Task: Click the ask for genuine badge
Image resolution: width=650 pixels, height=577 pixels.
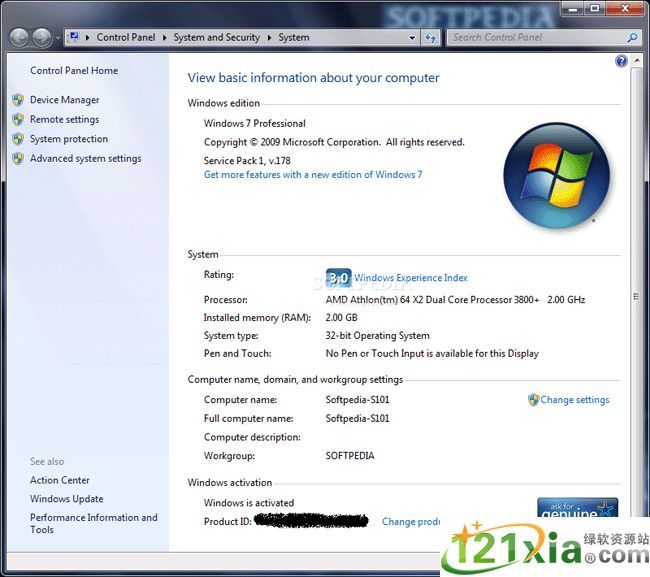Action: [x=577, y=507]
